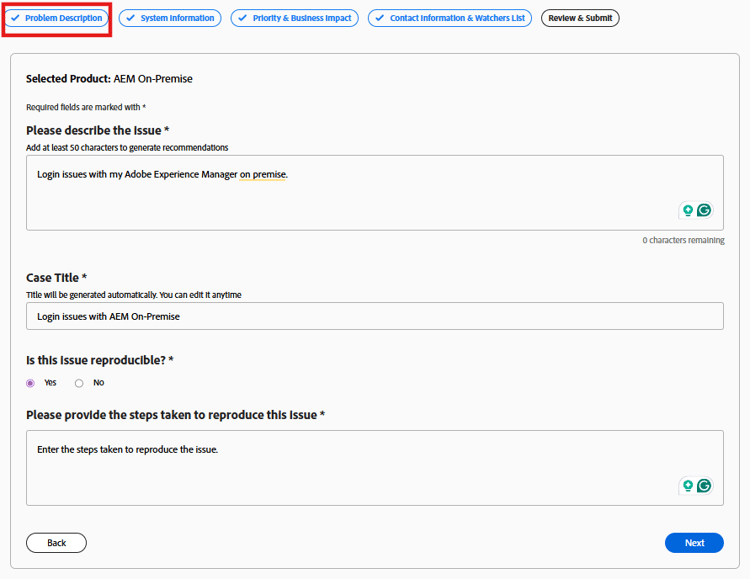
Task: Click the "Selected Product: AEM On-Premise" text
Action: pyautogui.click(x=109, y=79)
